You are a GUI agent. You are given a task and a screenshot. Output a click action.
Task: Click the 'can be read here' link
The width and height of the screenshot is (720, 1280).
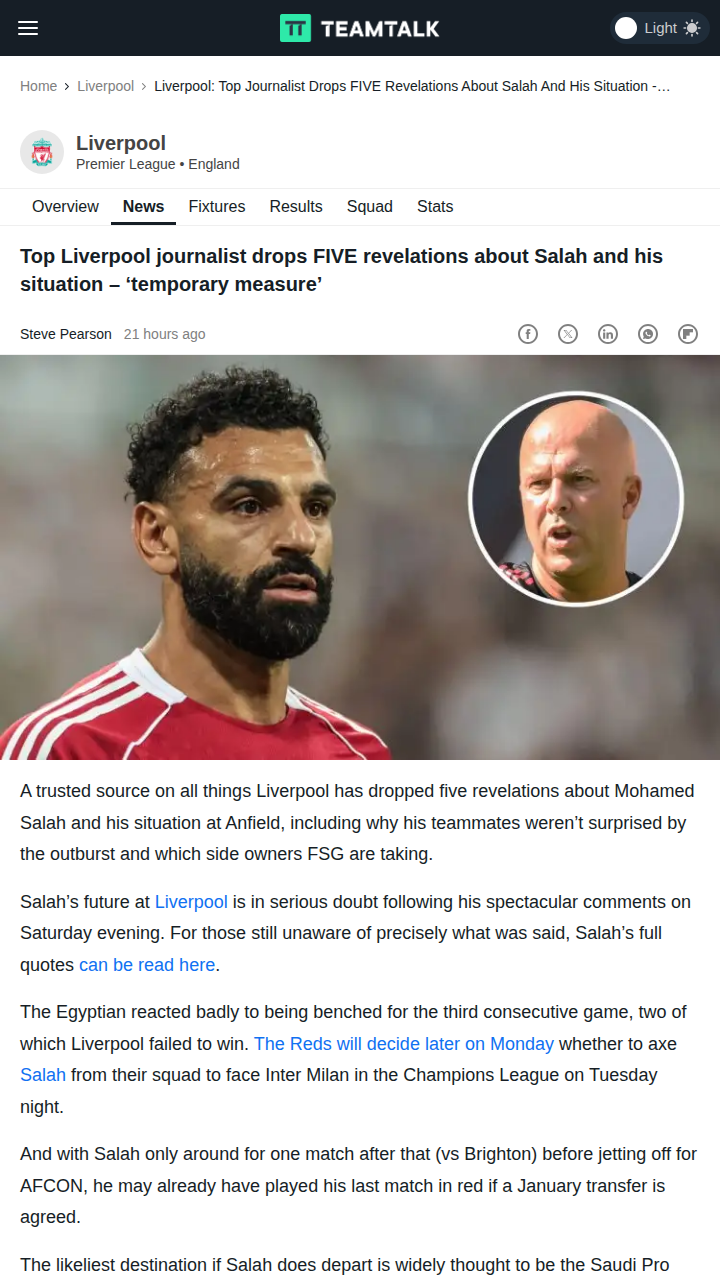[147, 965]
